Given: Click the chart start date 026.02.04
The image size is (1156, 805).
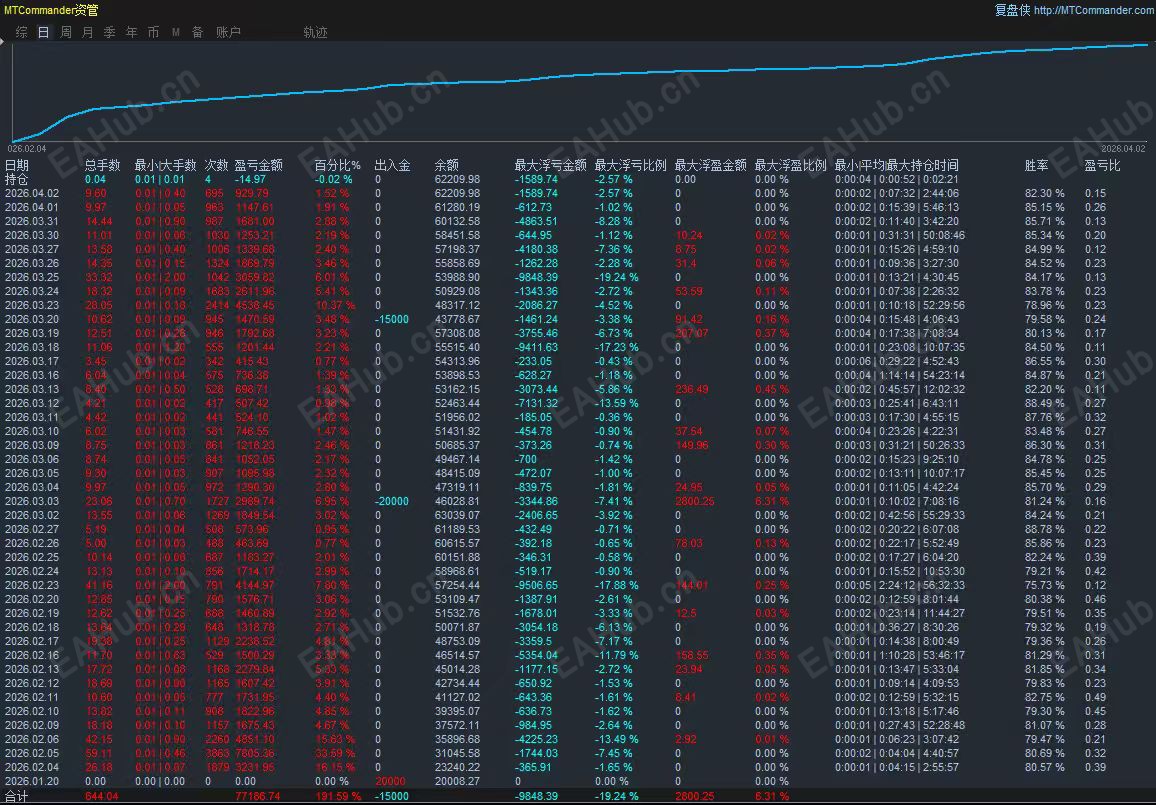Looking at the screenshot, I should pyautogui.click(x=27, y=148).
